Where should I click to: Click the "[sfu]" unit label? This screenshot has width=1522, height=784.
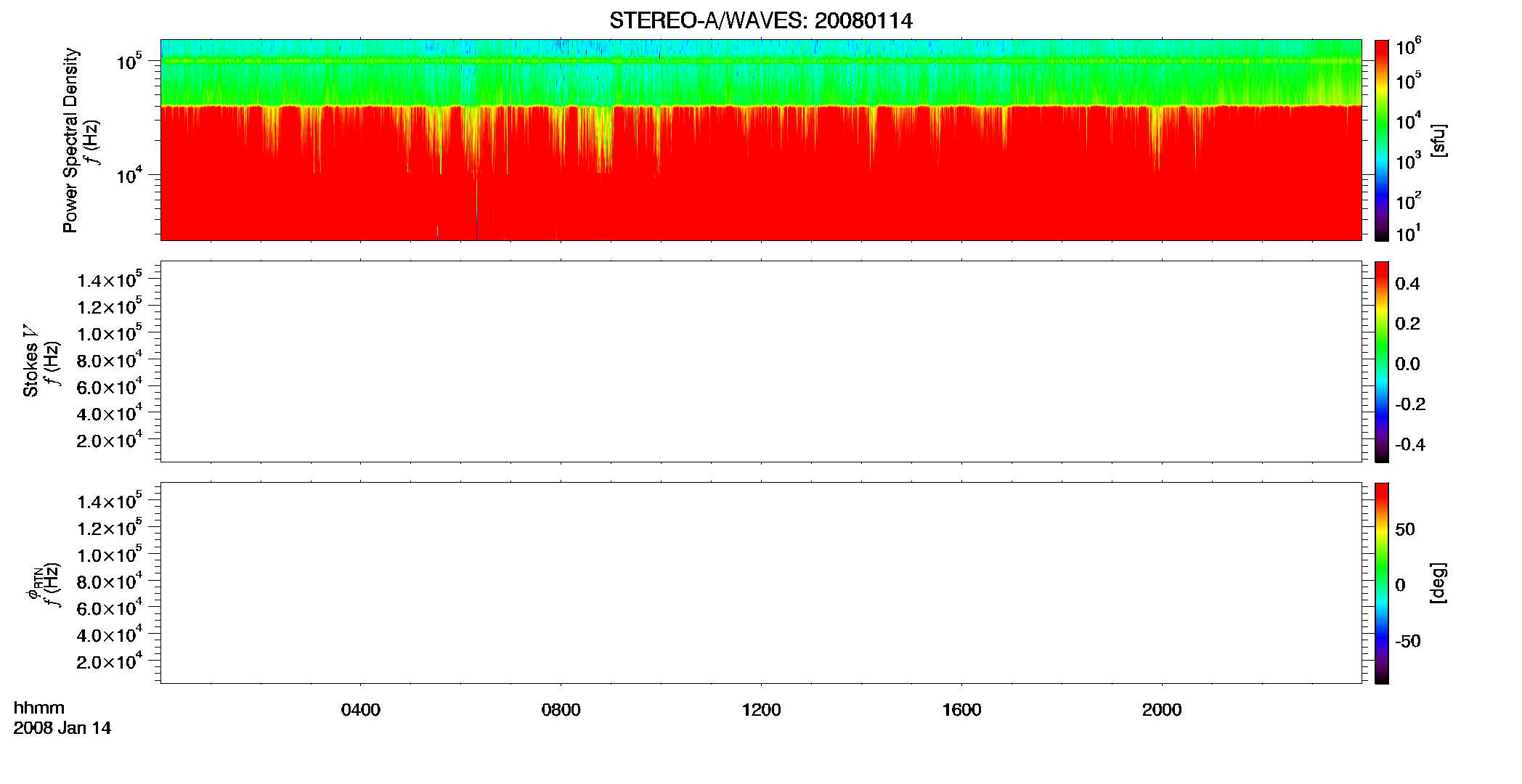pyautogui.click(x=1438, y=140)
